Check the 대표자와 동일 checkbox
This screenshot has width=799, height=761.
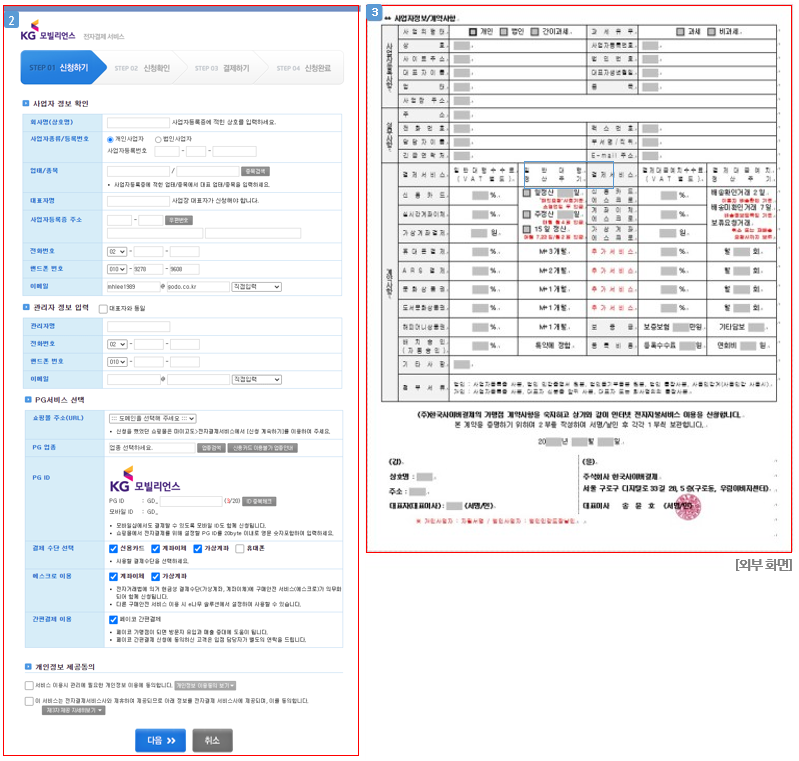(103, 309)
